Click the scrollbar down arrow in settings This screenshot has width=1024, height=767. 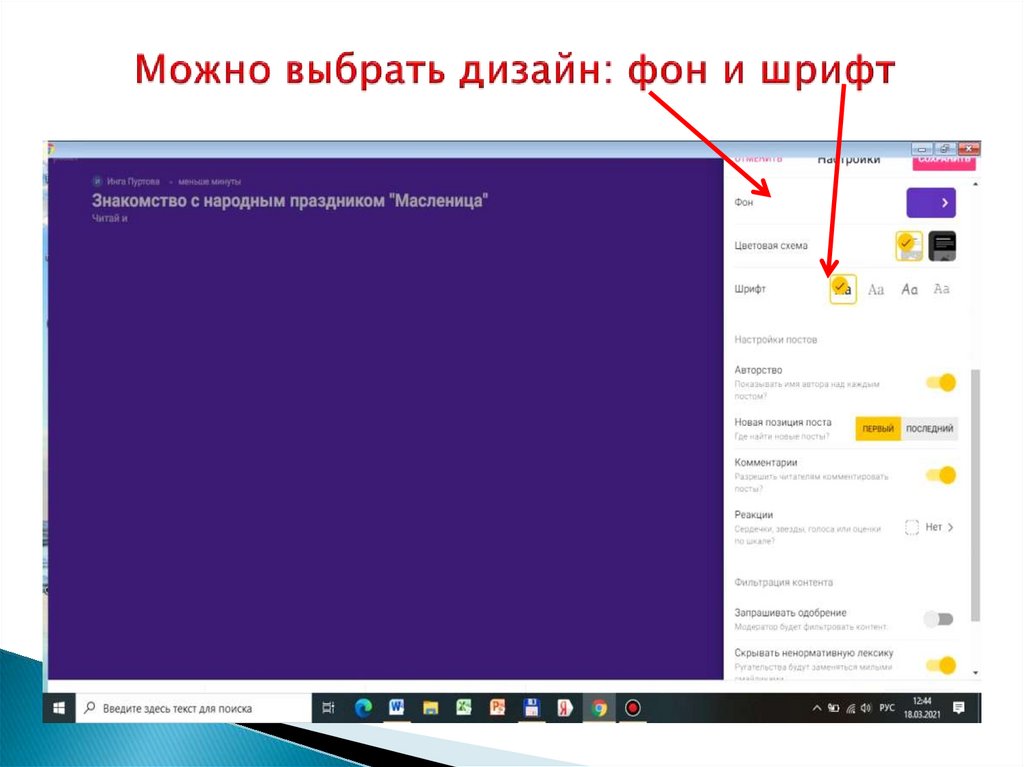(x=975, y=672)
